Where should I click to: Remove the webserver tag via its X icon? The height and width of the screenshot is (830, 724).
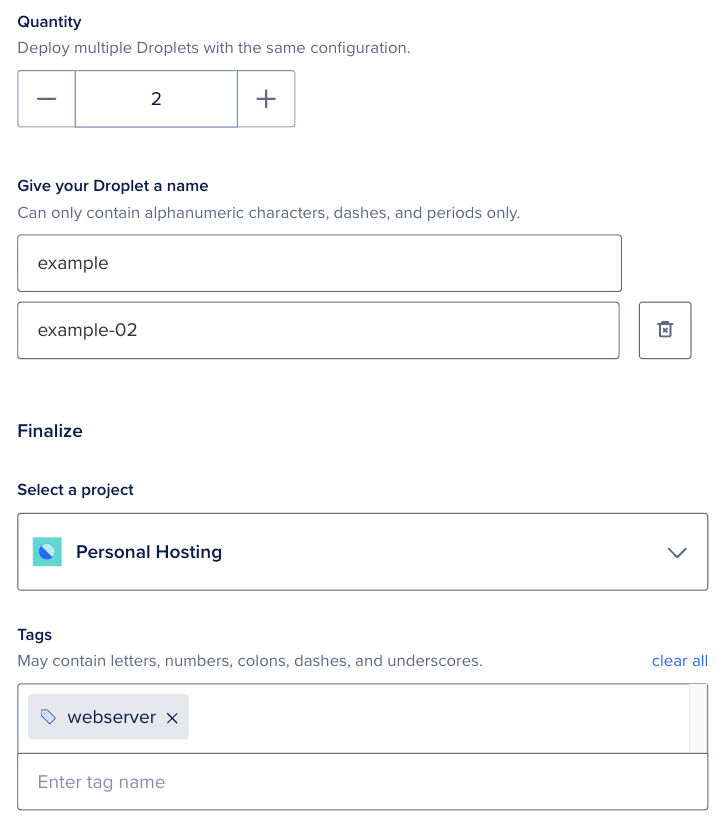(172, 716)
